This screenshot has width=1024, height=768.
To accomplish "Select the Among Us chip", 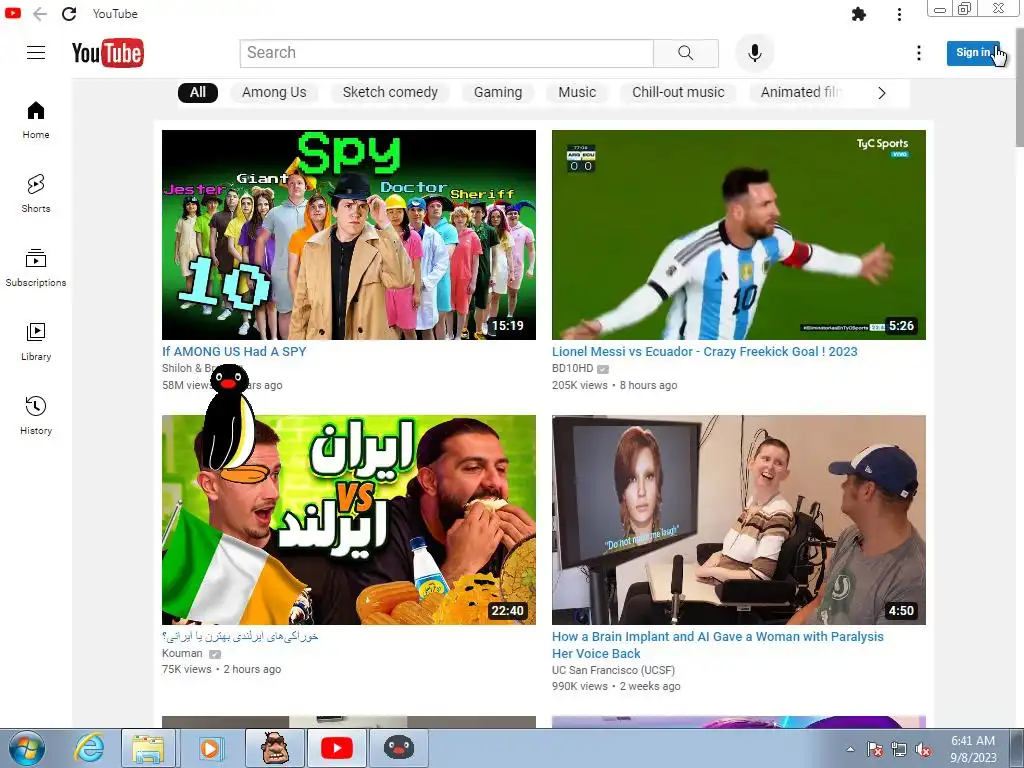I will pyautogui.click(x=274, y=92).
